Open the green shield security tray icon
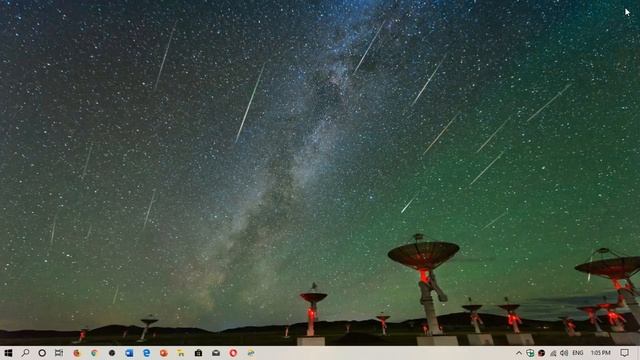 530,353
